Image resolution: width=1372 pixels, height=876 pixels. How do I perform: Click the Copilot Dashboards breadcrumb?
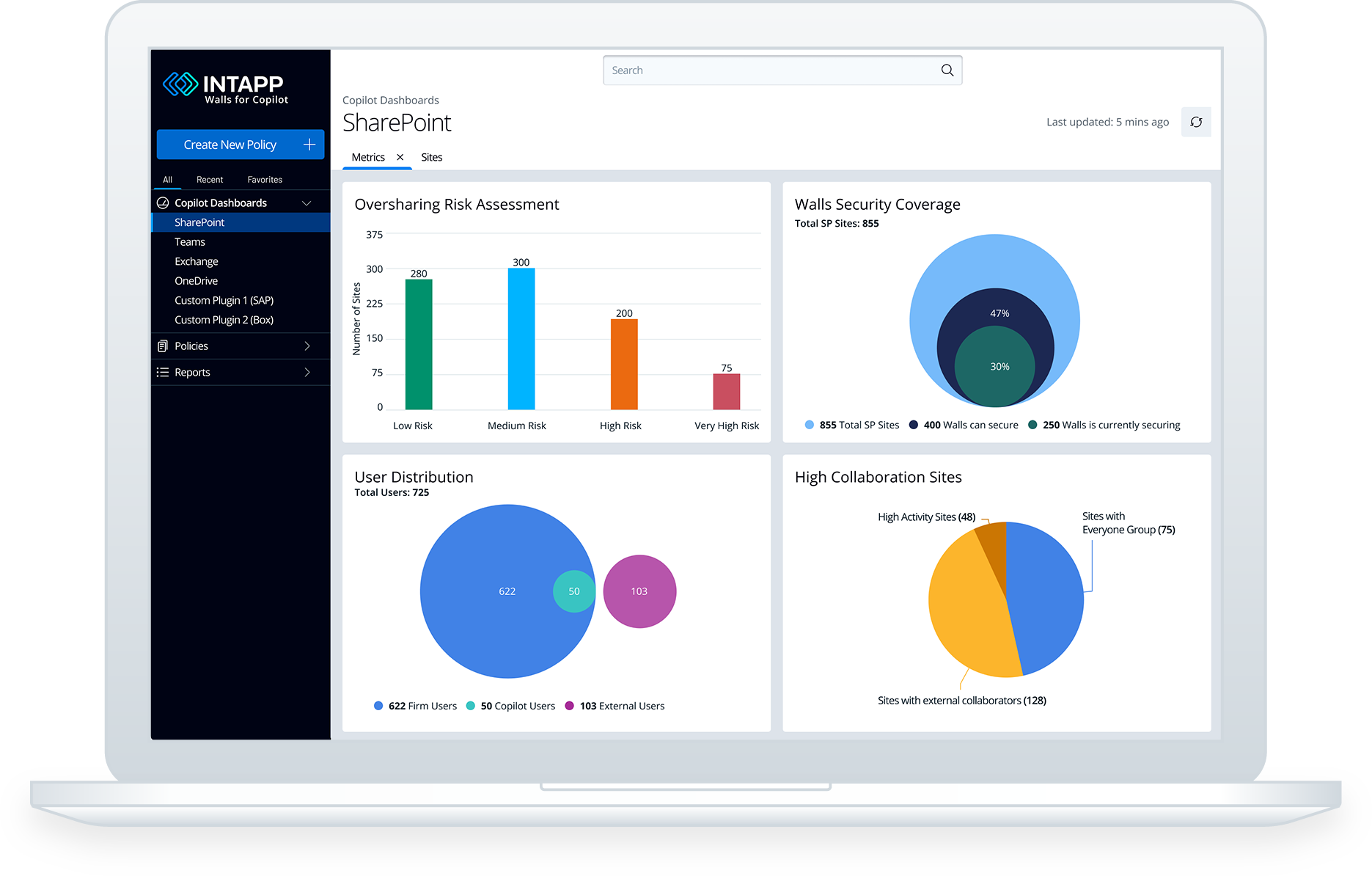[x=391, y=100]
